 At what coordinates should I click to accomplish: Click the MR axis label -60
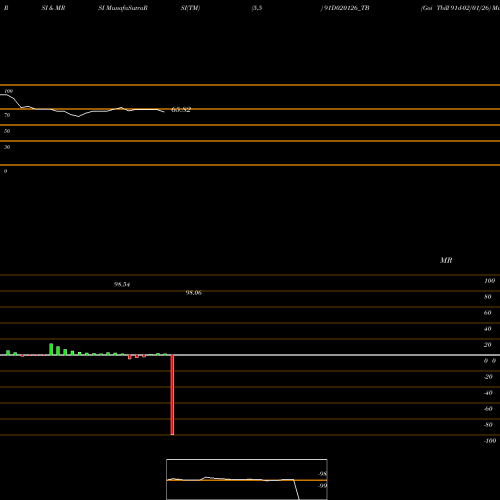pos(488,409)
